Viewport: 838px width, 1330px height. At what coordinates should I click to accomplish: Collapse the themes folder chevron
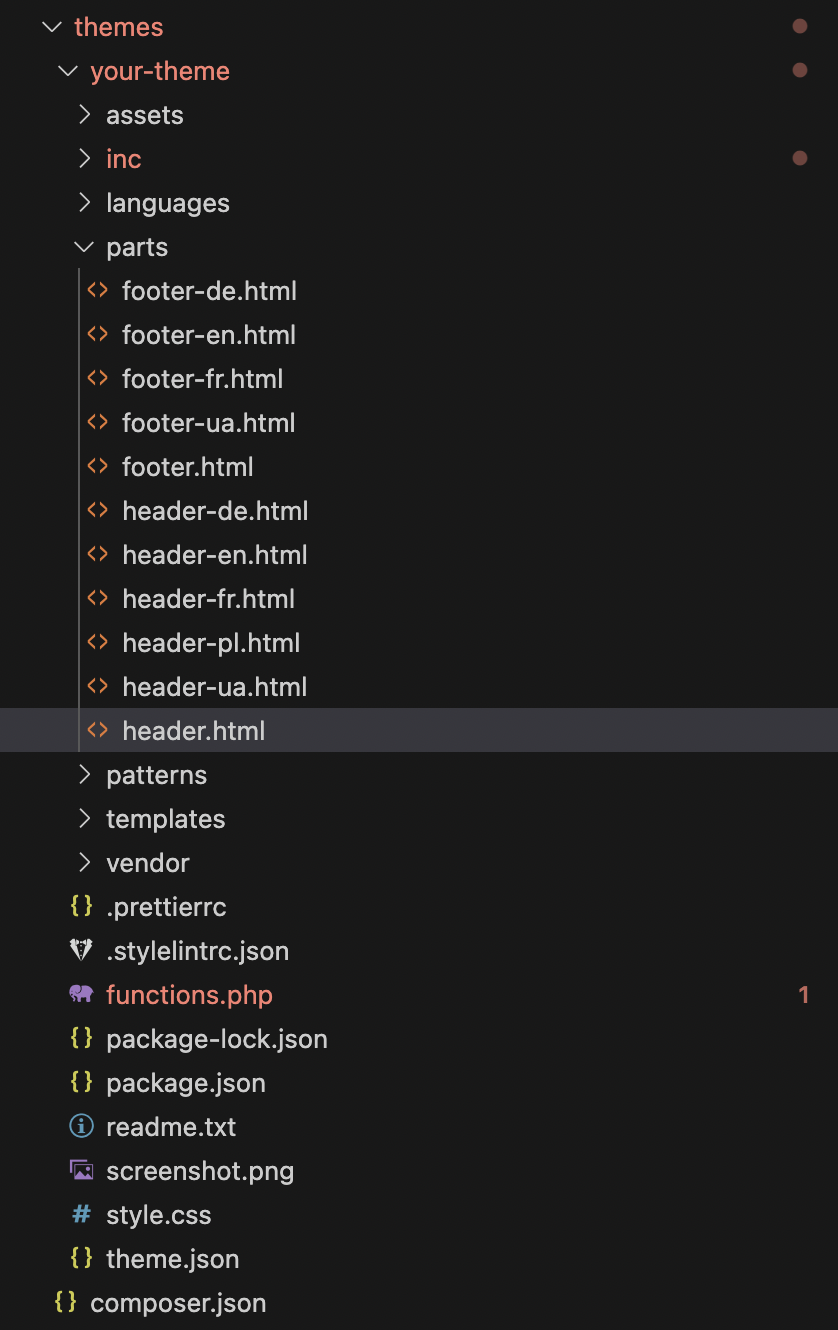(x=52, y=27)
